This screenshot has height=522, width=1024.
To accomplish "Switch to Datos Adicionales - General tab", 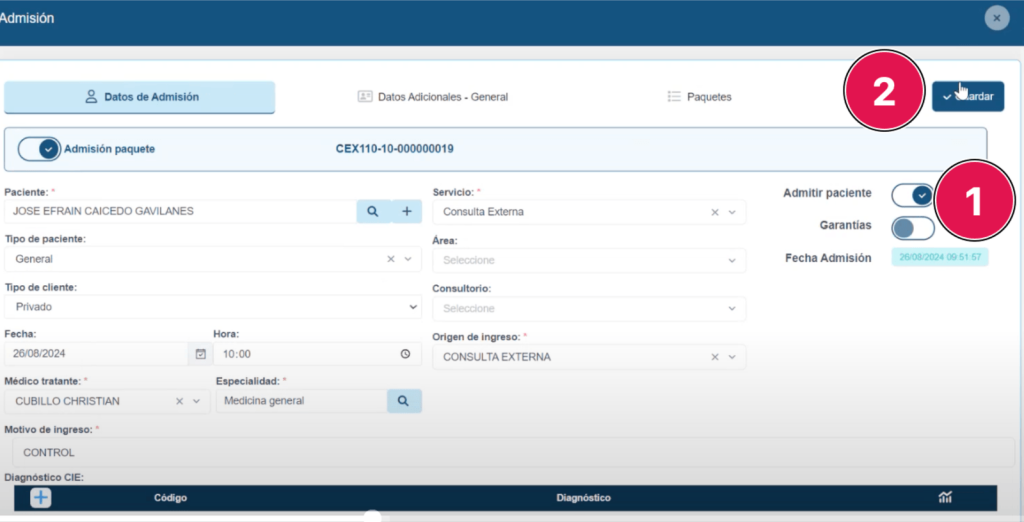I will [x=433, y=97].
